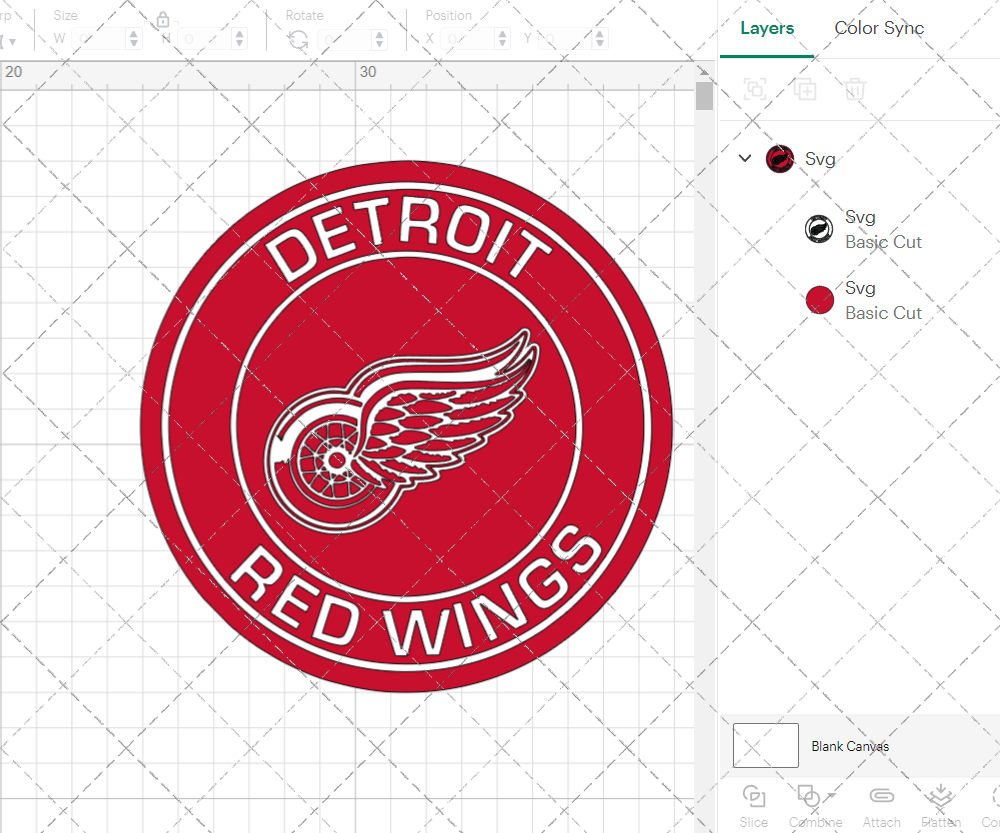Click the Position X input field
The height and width of the screenshot is (833, 1000).
click(x=467, y=39)
